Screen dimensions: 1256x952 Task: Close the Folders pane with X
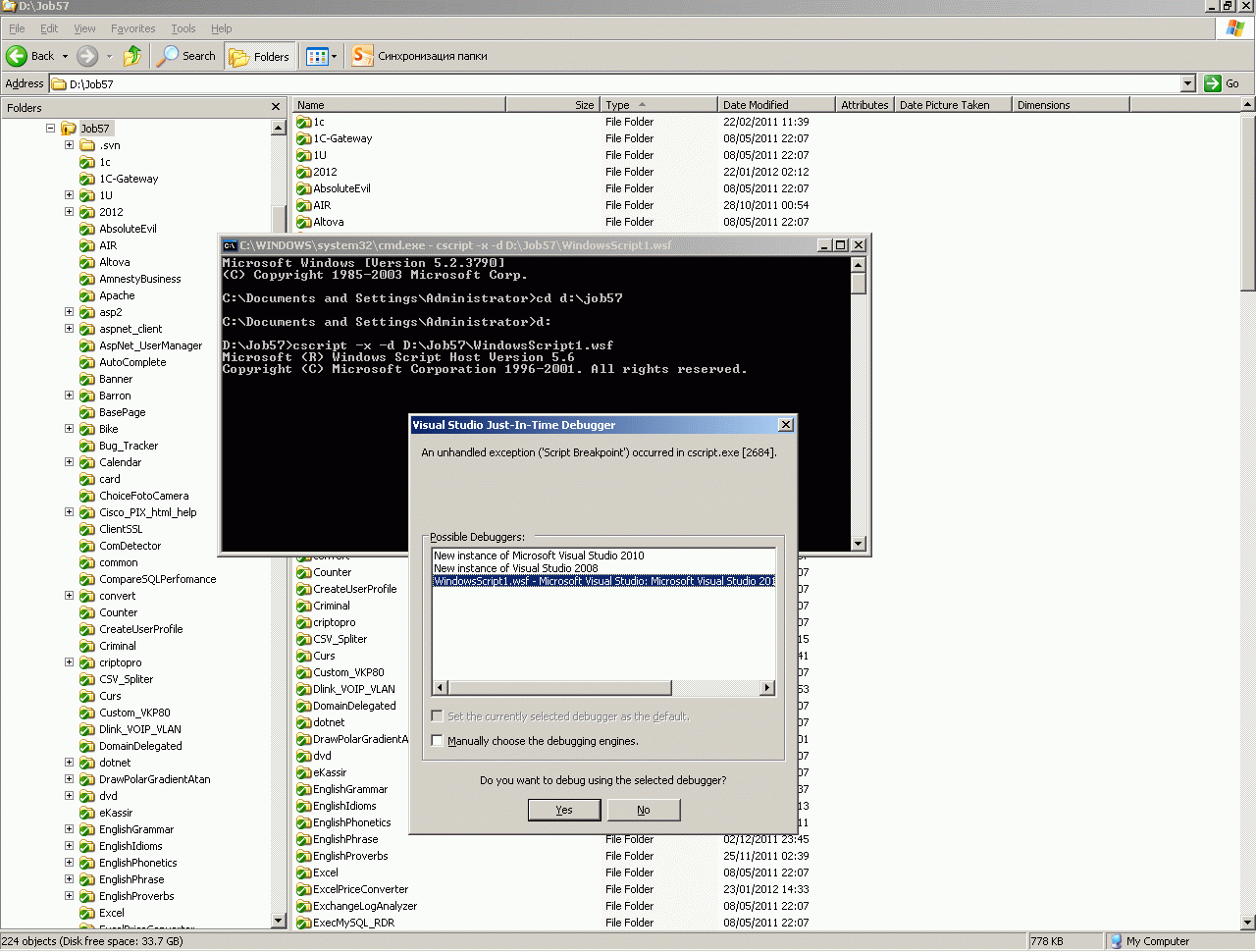pos(276,107)
